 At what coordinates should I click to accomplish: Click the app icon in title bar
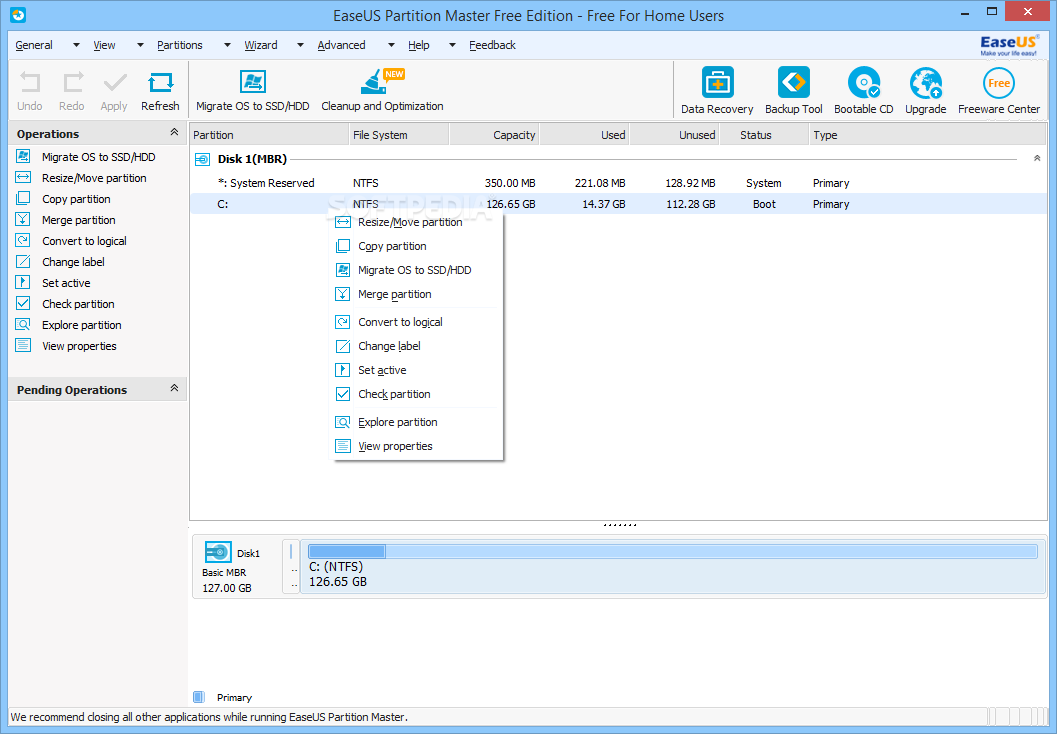18,14
